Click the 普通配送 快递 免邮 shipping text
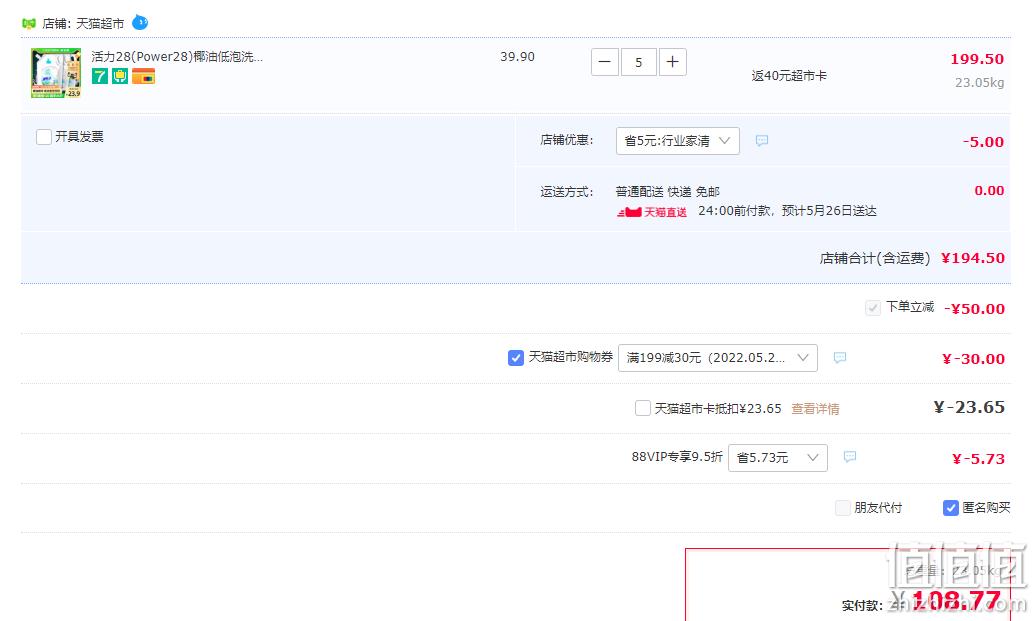Viewport: 1036px width, 621px height. pyautogui.click(x=668, y=192)
